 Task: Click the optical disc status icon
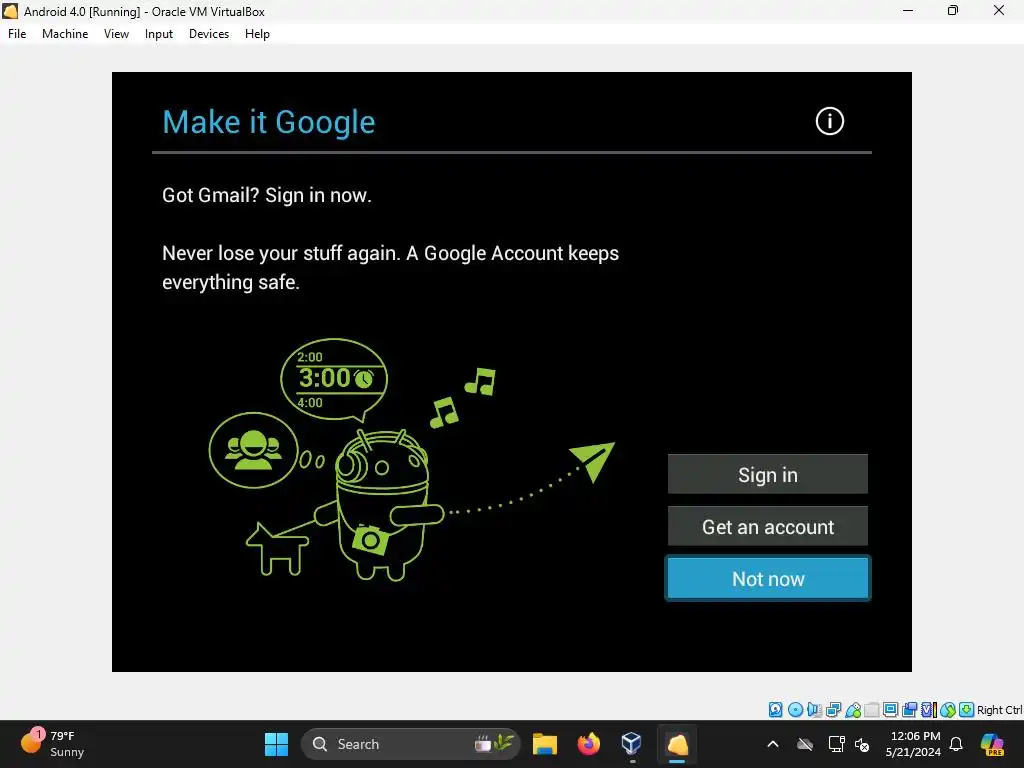[795, 710]
